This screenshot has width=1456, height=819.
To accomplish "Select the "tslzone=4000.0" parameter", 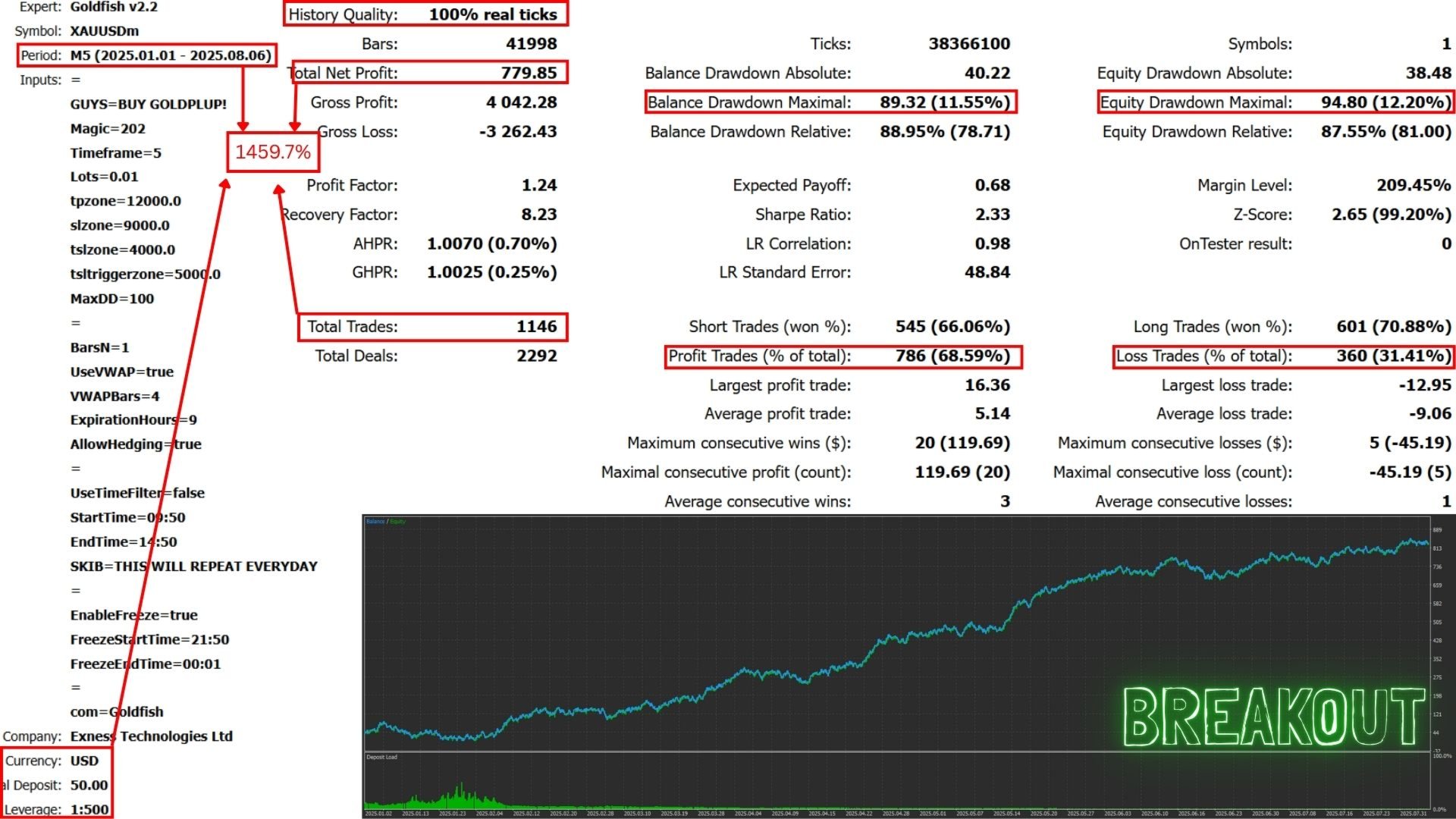I will (123, 249).
